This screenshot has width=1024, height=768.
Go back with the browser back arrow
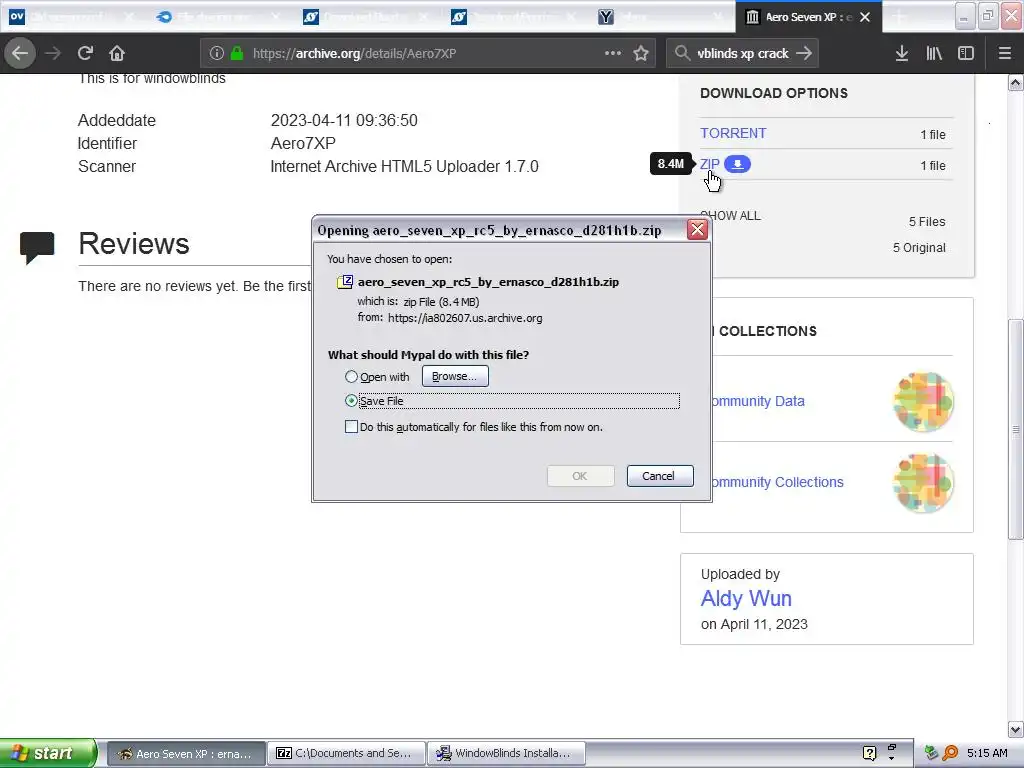pos(20,53)
